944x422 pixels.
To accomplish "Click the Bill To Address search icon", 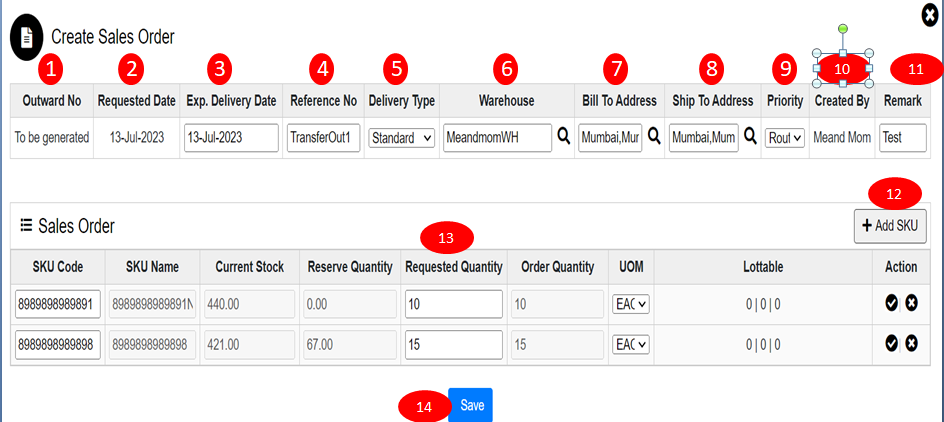I will click(x=654, y=137).
